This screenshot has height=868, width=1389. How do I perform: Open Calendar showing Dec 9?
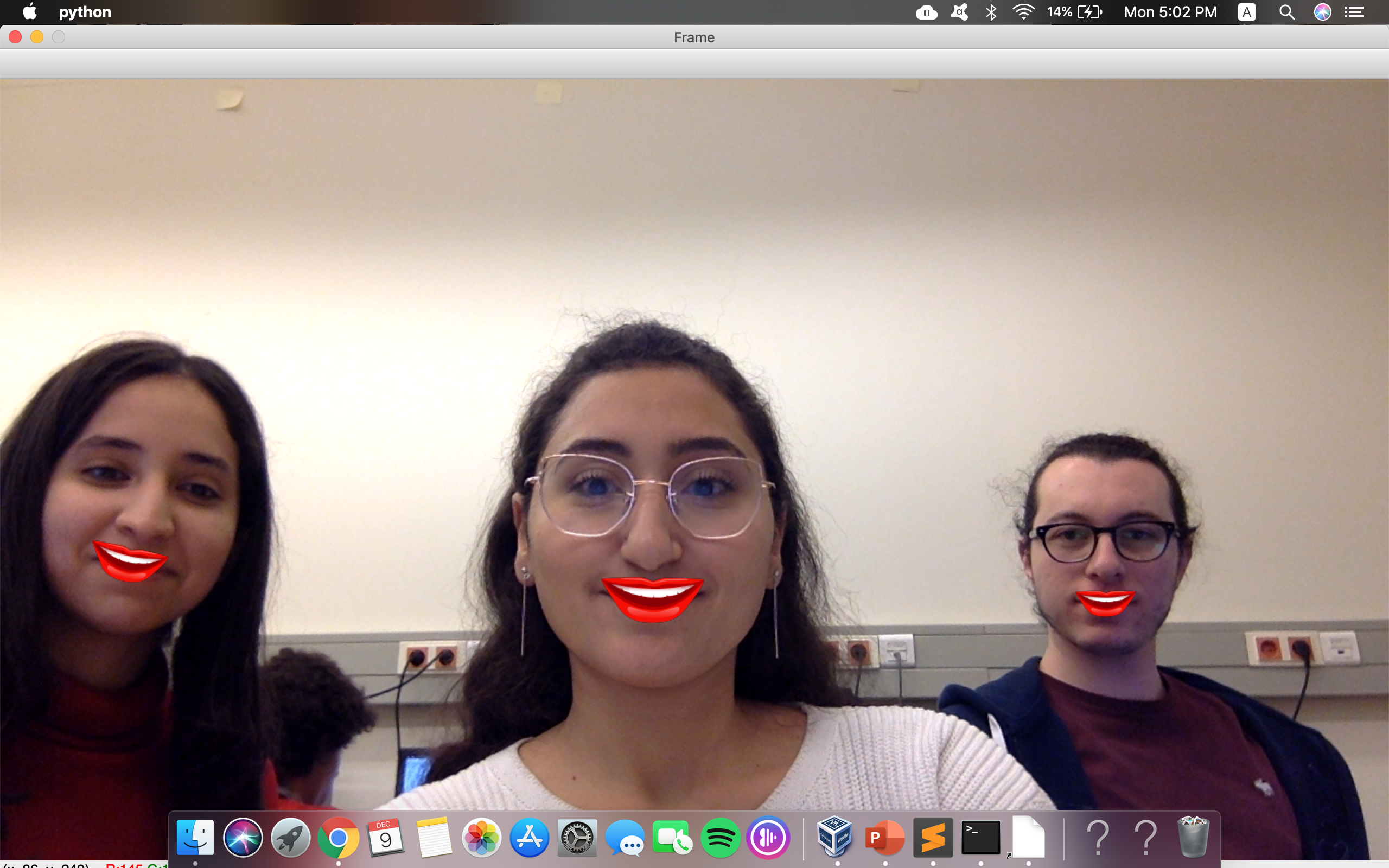coord(386,838)
